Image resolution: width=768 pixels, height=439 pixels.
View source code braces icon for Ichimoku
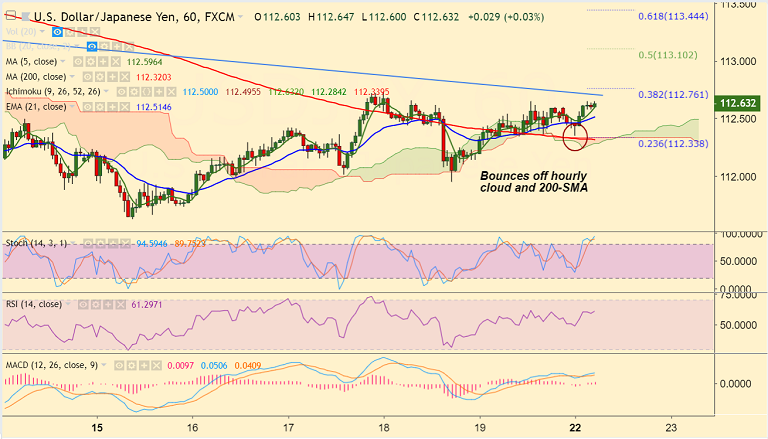coord(146,92)
